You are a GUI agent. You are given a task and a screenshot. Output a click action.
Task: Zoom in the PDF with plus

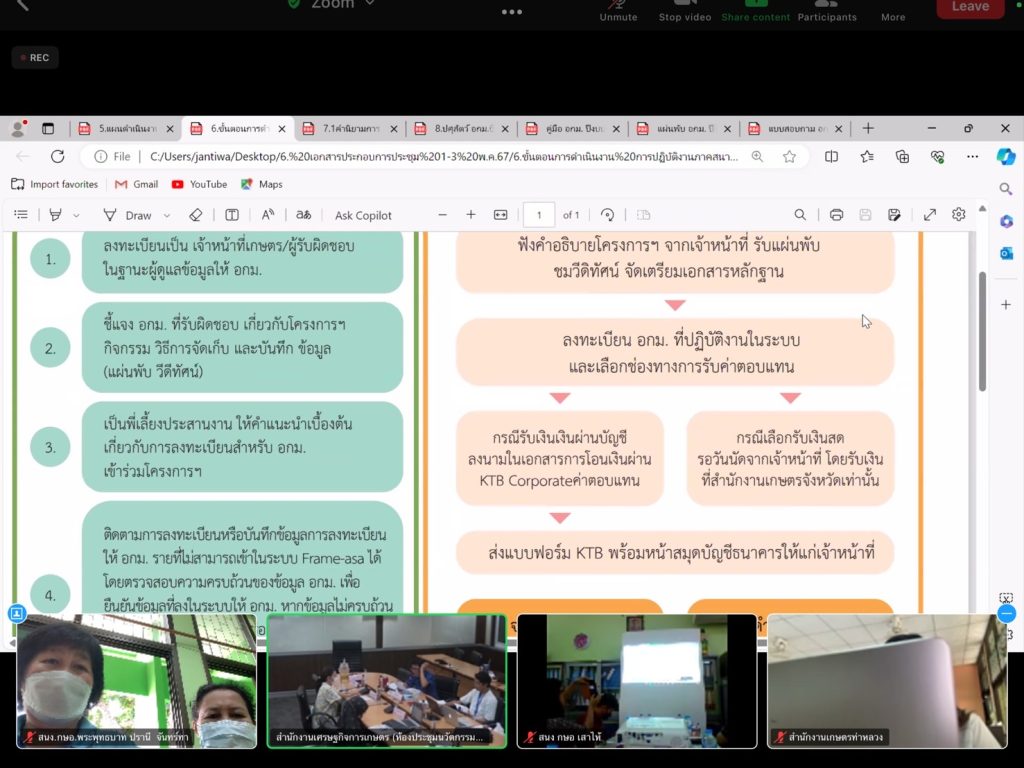(x=471, y=215)
